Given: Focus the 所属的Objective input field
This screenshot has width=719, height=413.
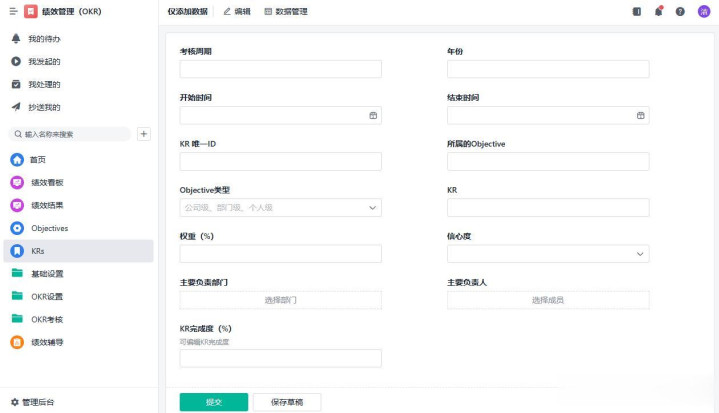Looking at the screenshot, I should pyautogui.click(x=548, y=161).
